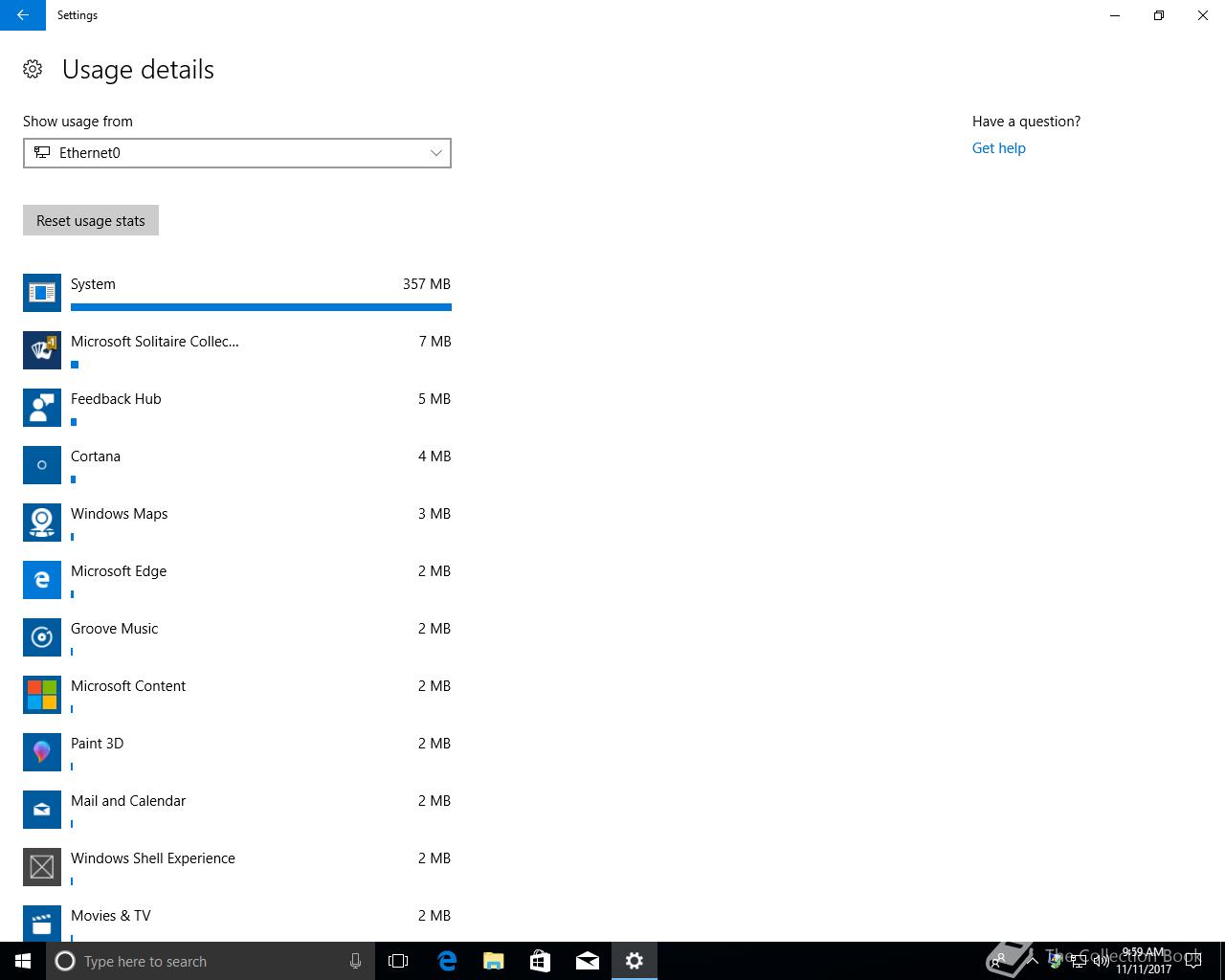Image resolution: width=1225 pixels, height=980 pixels.
Task: Select the Groove Music label
Action: pyautogui.click(x=115, y=629)
